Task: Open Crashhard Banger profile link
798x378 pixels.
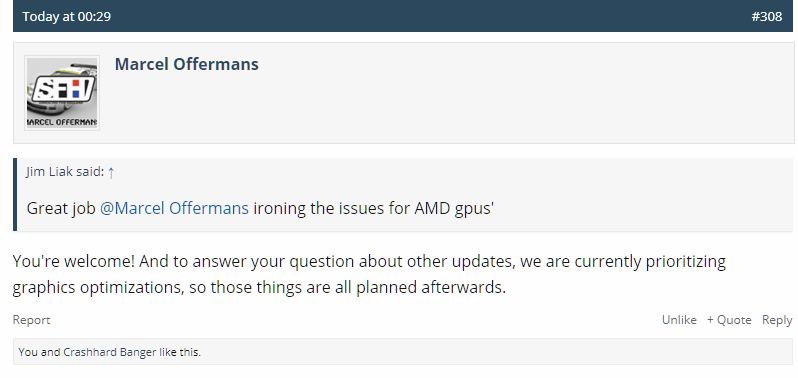Action: coord(109,352)
